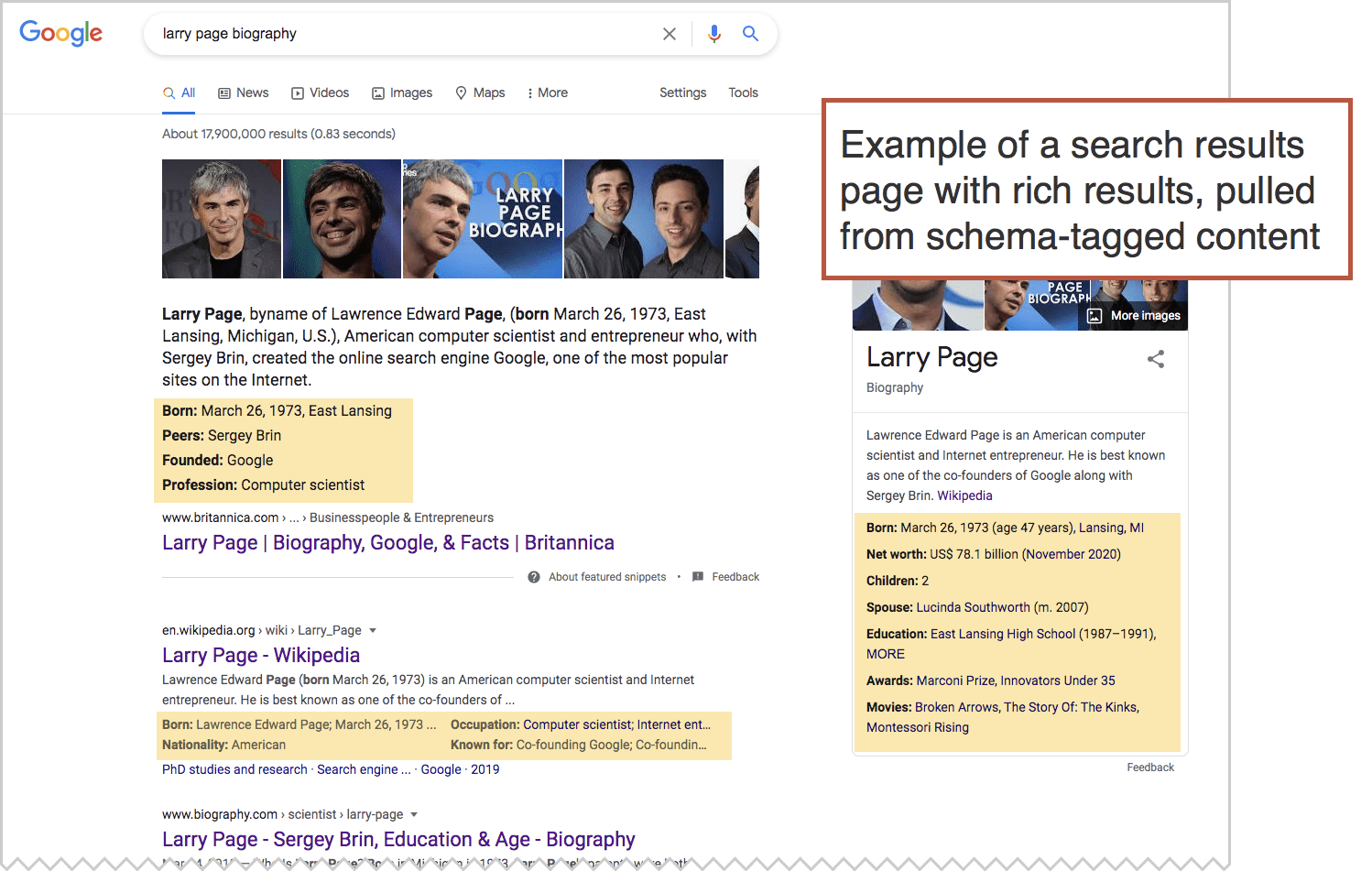Click the 'Nationality: American' text
Screen dimensions: 1372x871
point(223,745)
